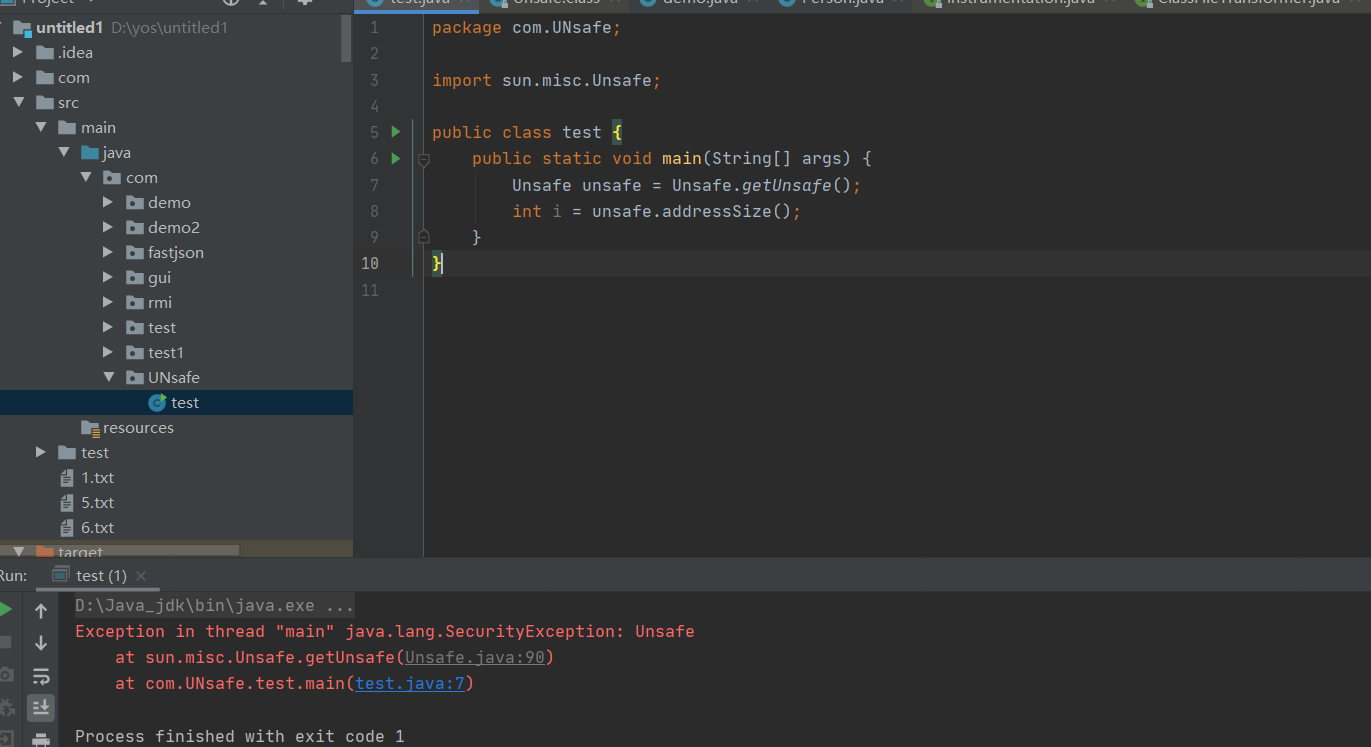The width and height of the screenshot is (1371, 747).
Task: Select the fastjson package in tree
Action: pos(176,253)
